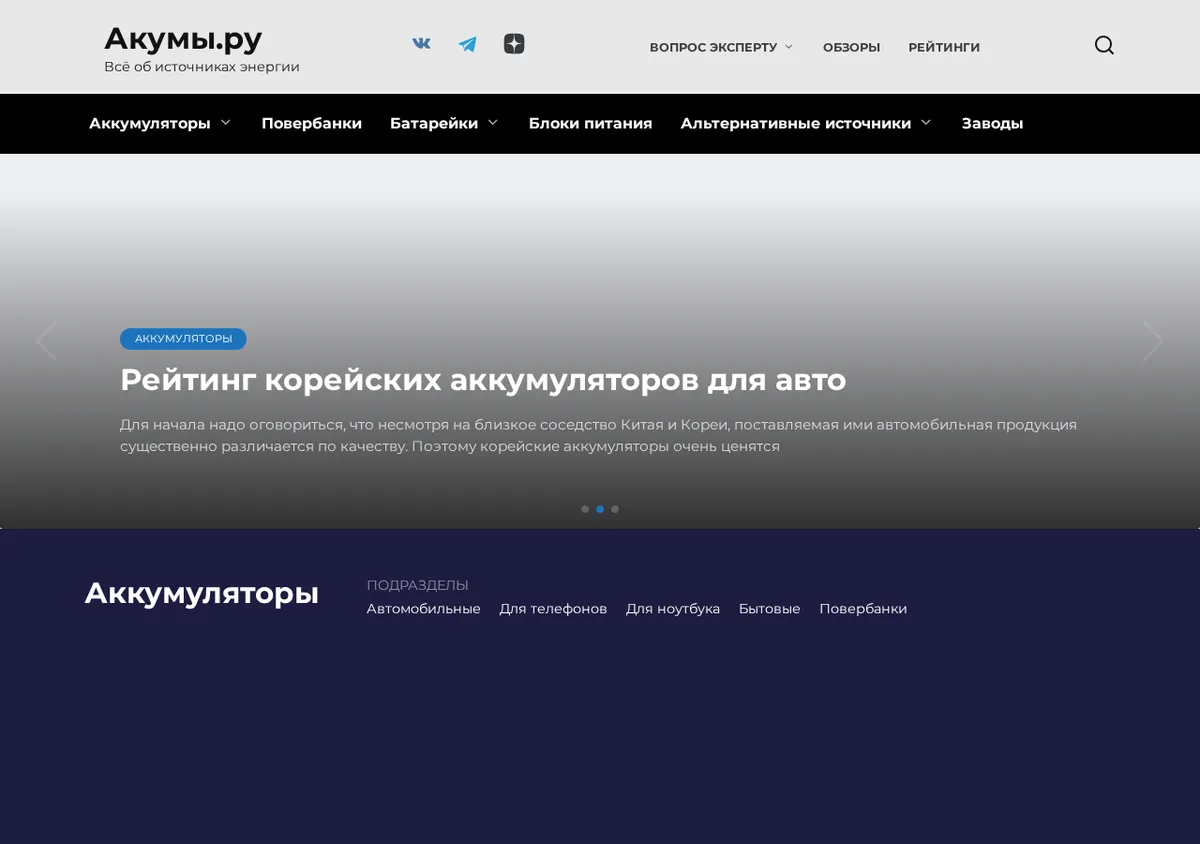This screenshot has width=1200, height=844.
Task: Open the VK social network icon
Action: coord(422,44)
